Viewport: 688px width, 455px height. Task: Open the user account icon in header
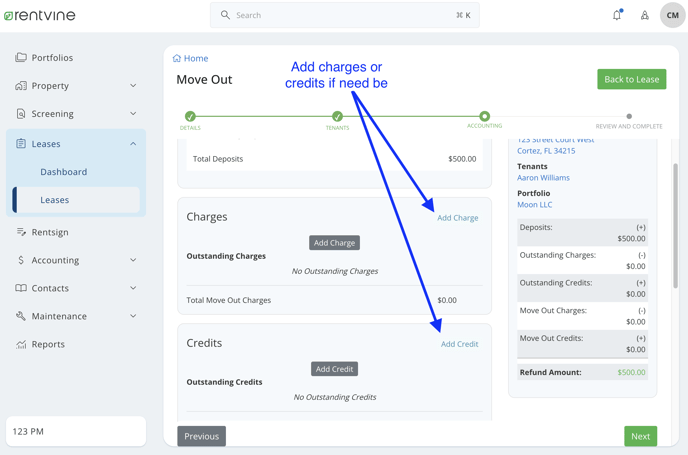coord(645,15)
